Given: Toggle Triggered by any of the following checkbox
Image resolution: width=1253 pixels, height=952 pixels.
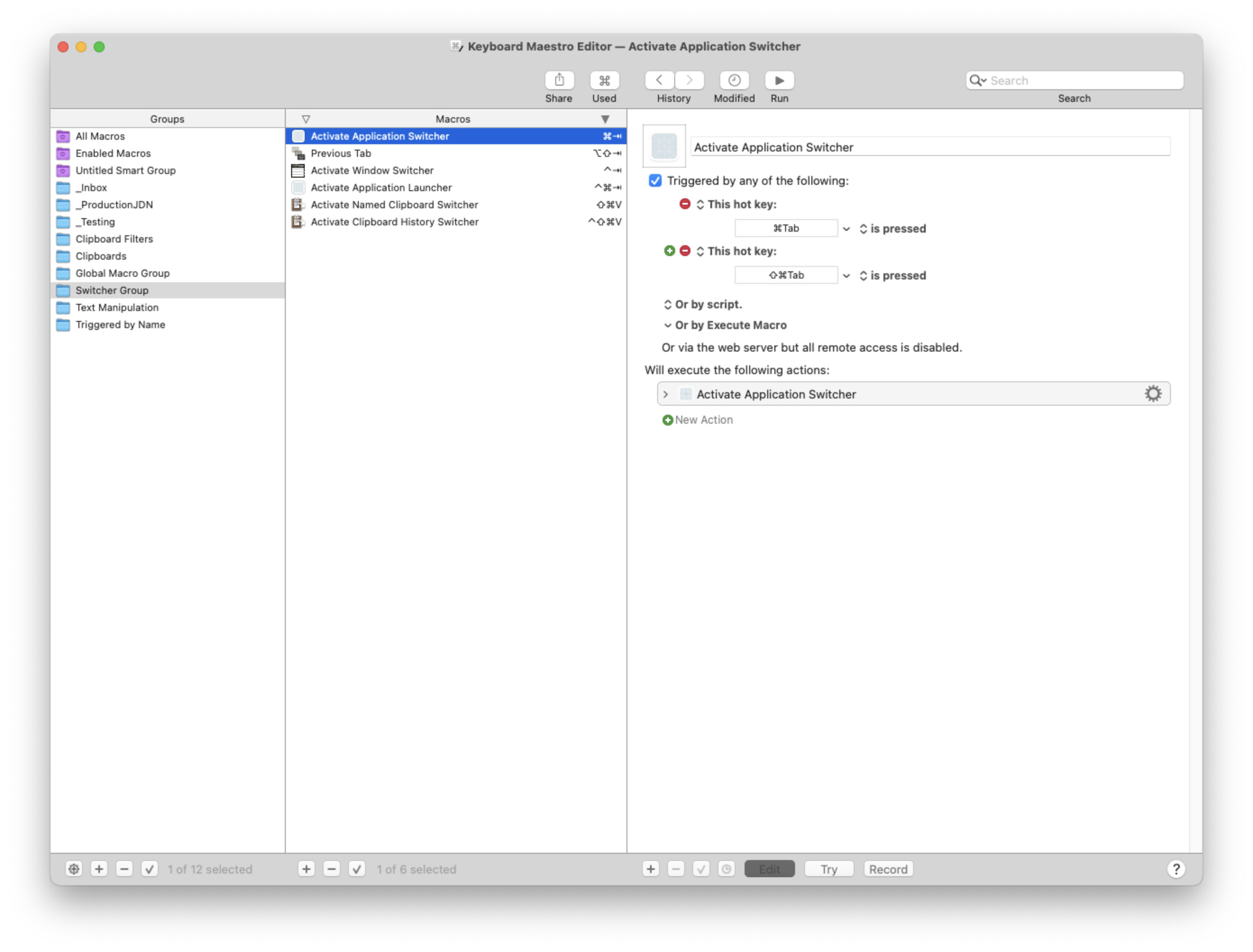Looking at the screenshot, I should click(655, 181).
